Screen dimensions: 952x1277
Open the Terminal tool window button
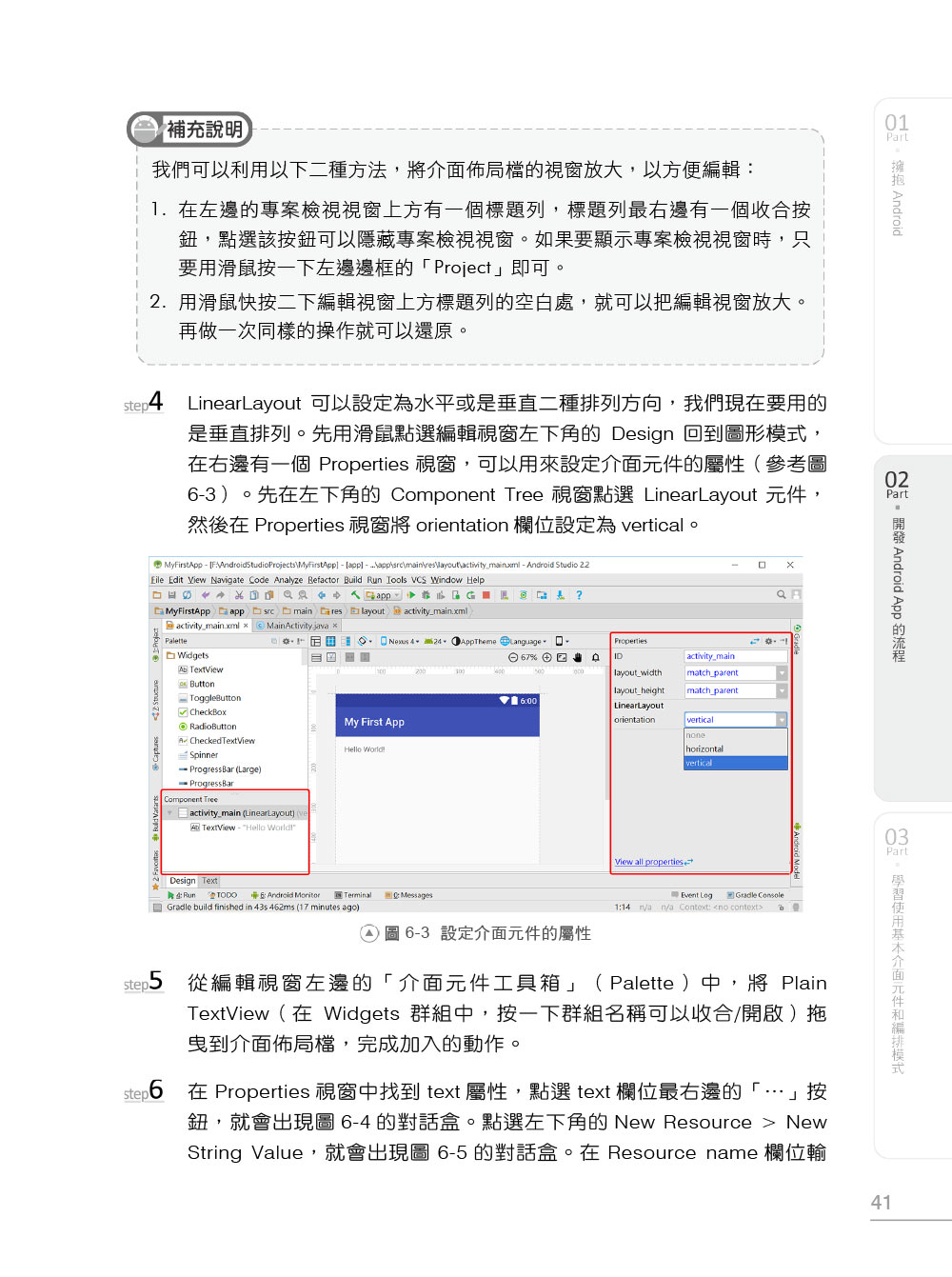352,895
